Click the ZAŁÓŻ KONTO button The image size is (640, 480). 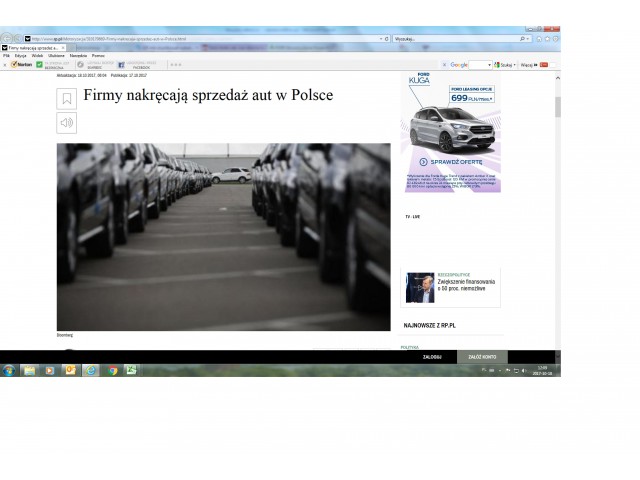(483, 356)
